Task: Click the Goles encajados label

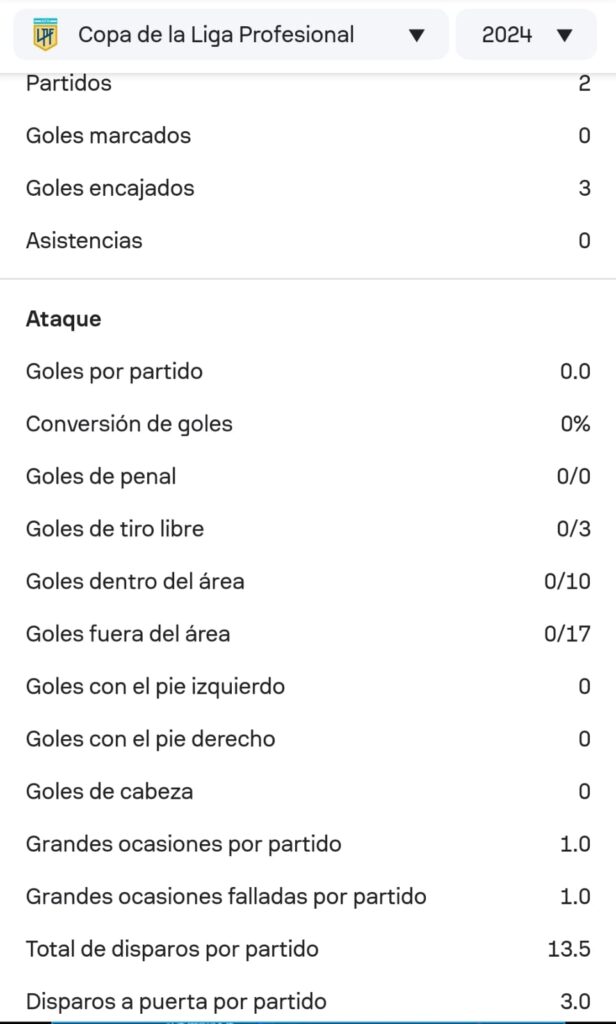Action: (x=110, y=188)
